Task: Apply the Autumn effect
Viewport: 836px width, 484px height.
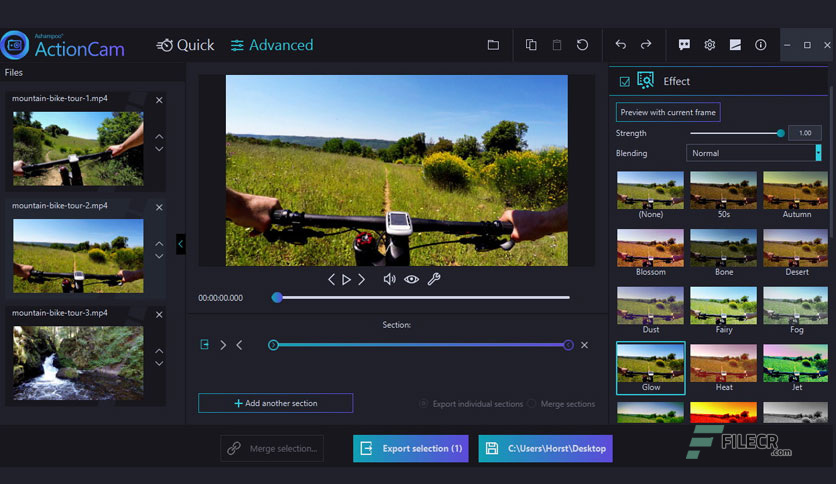Action: pos(796,195)
